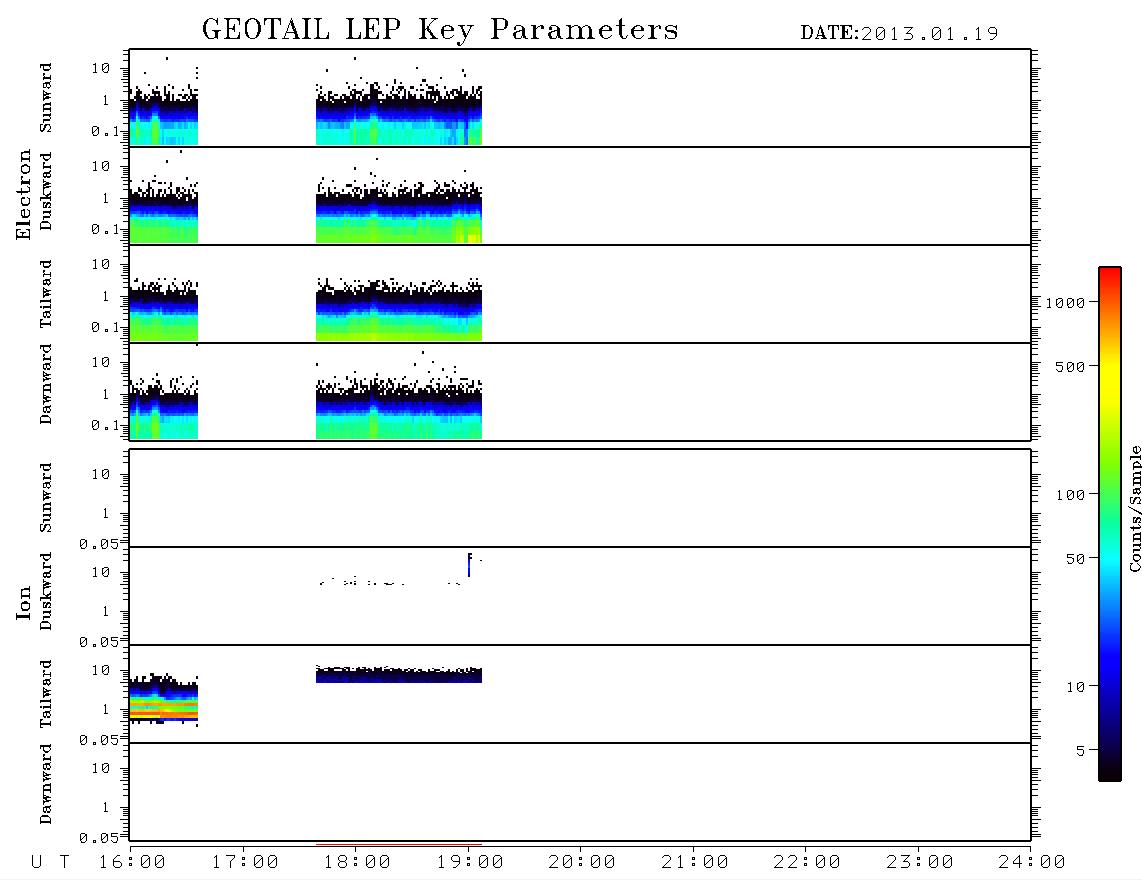Screen dimensions: 1142x880
Task: Select the 24:00 time axis label
Action: [1032, 863]
